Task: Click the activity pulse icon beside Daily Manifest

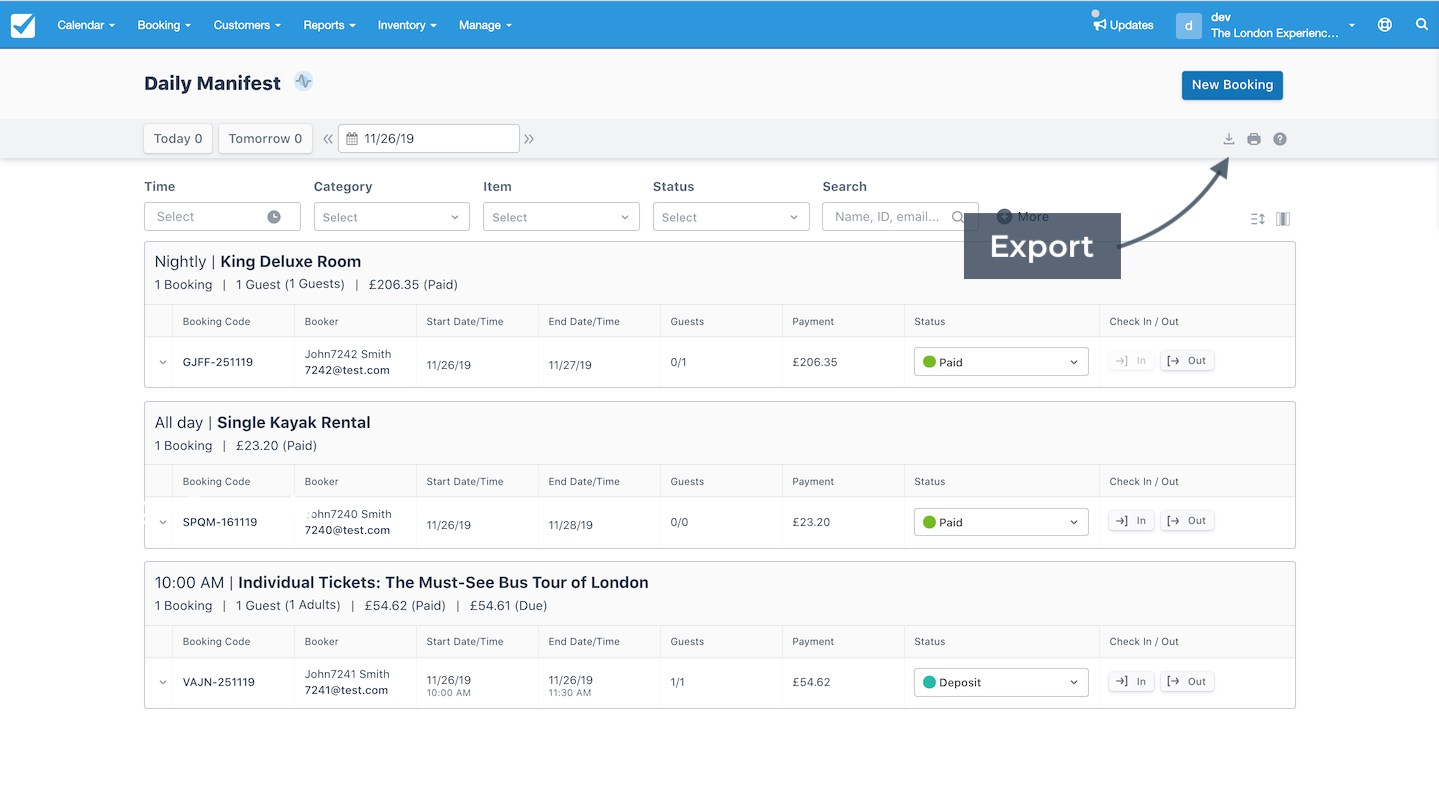Action: pyautogui.click(x=304, y=82)
